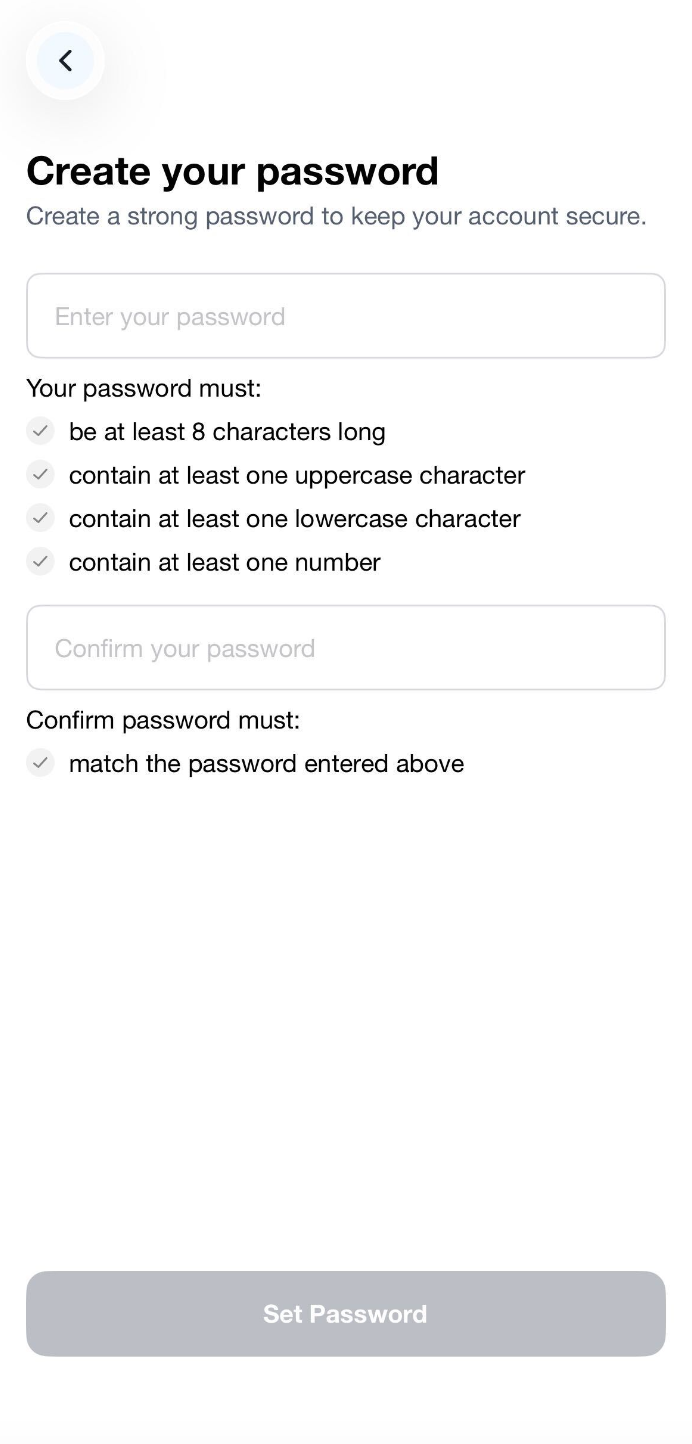
Task: Click the checkmark beside lowercase character rule
Action: click(40, 518)
